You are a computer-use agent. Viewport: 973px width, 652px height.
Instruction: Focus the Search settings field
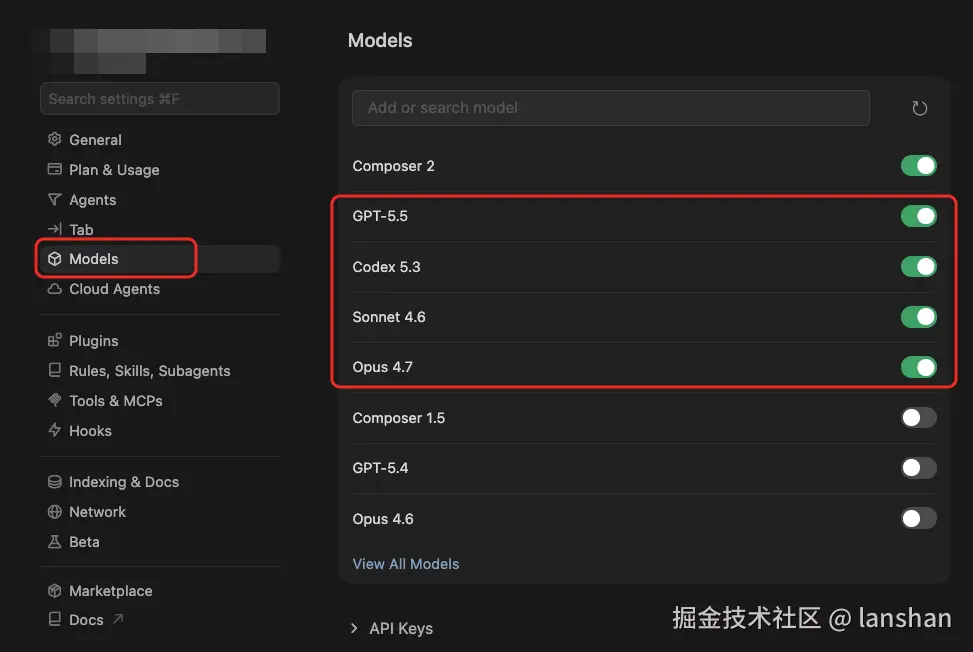159,99
